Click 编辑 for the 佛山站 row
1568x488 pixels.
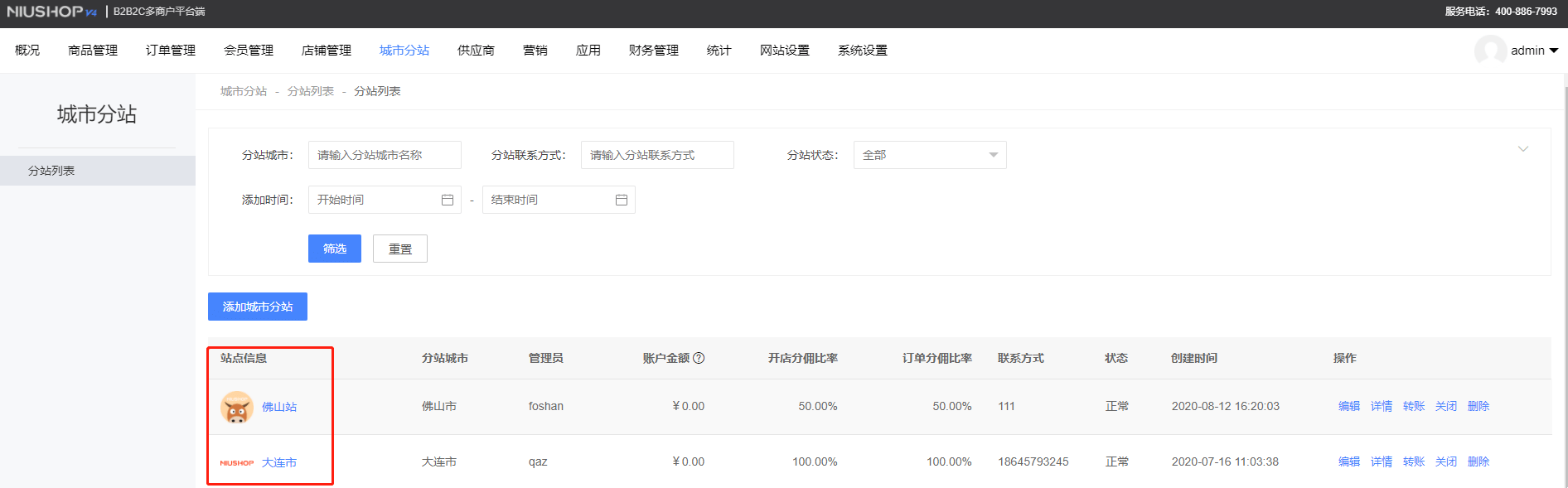(1349, 406)
